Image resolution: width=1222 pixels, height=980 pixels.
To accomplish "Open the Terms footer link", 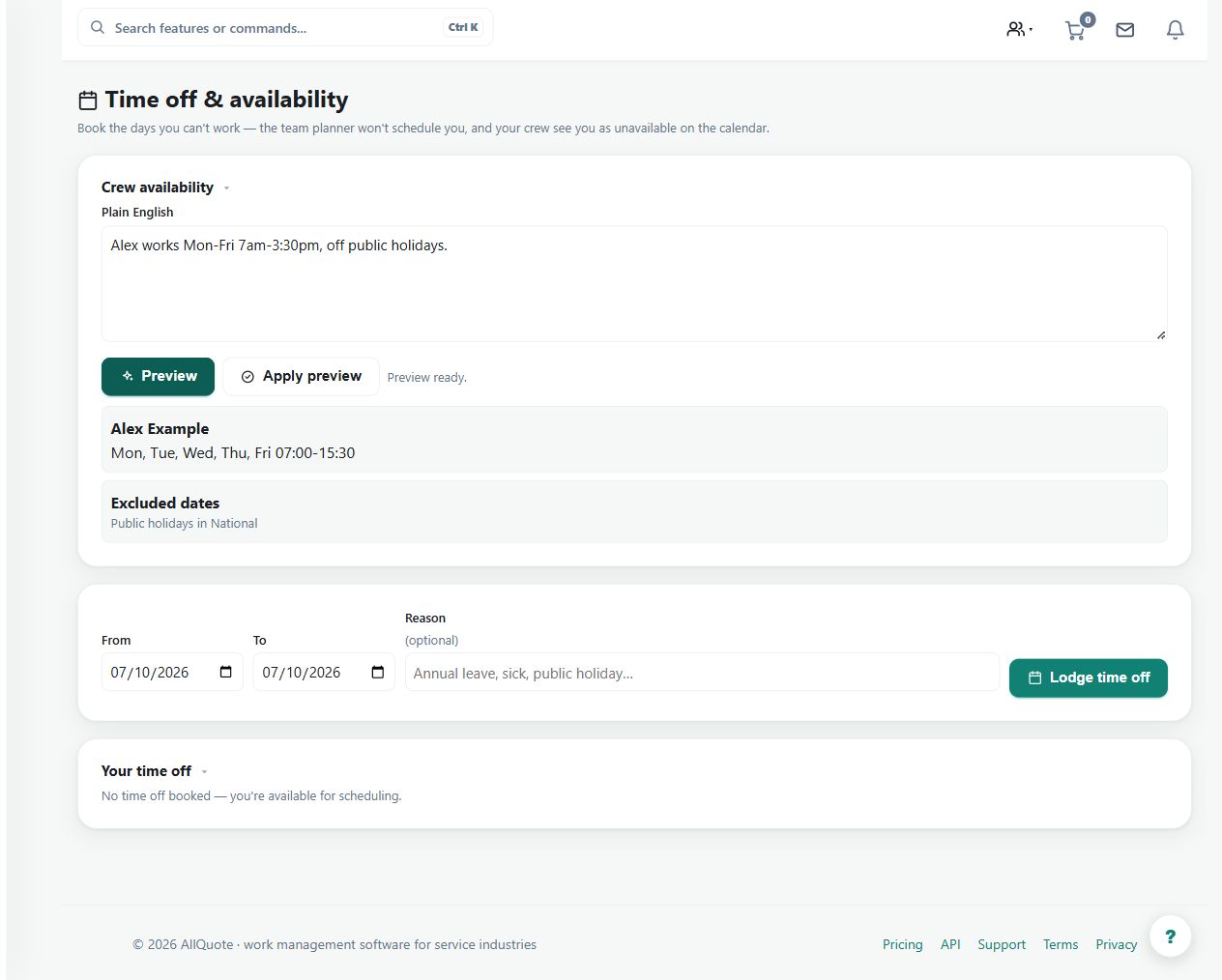I will 1061,944.
